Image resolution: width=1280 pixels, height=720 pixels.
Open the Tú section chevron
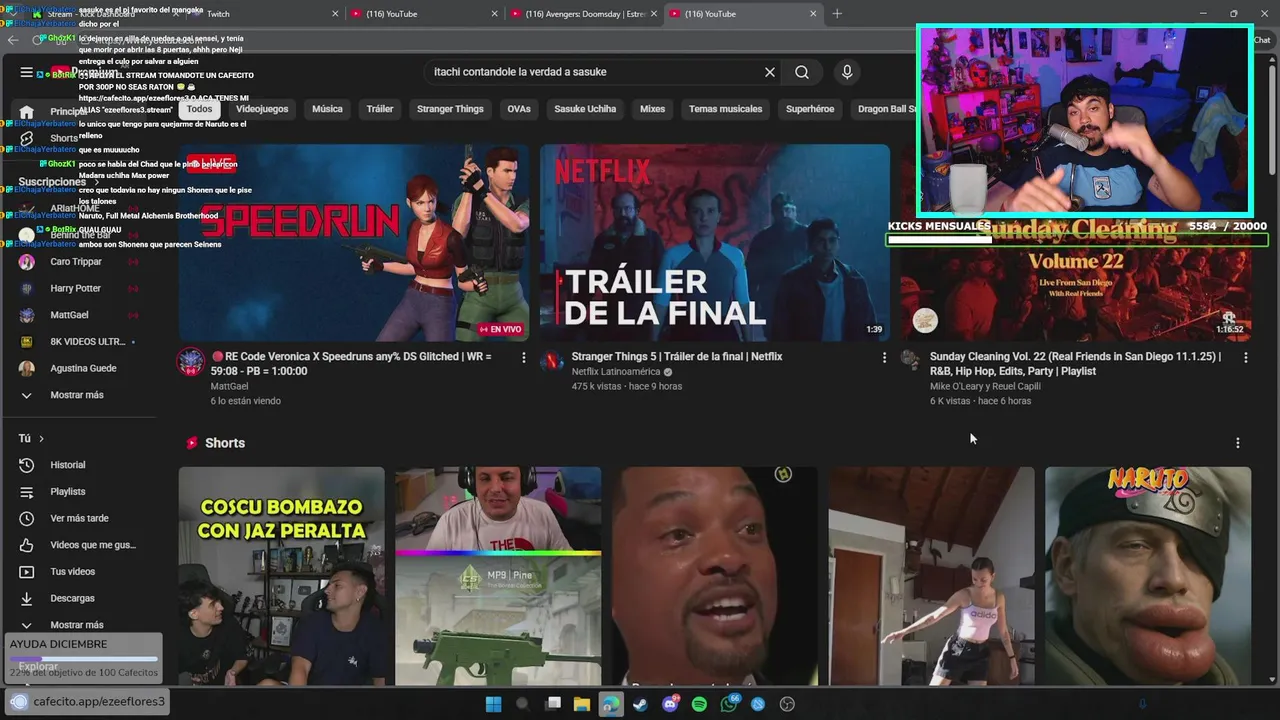point(41,439)
